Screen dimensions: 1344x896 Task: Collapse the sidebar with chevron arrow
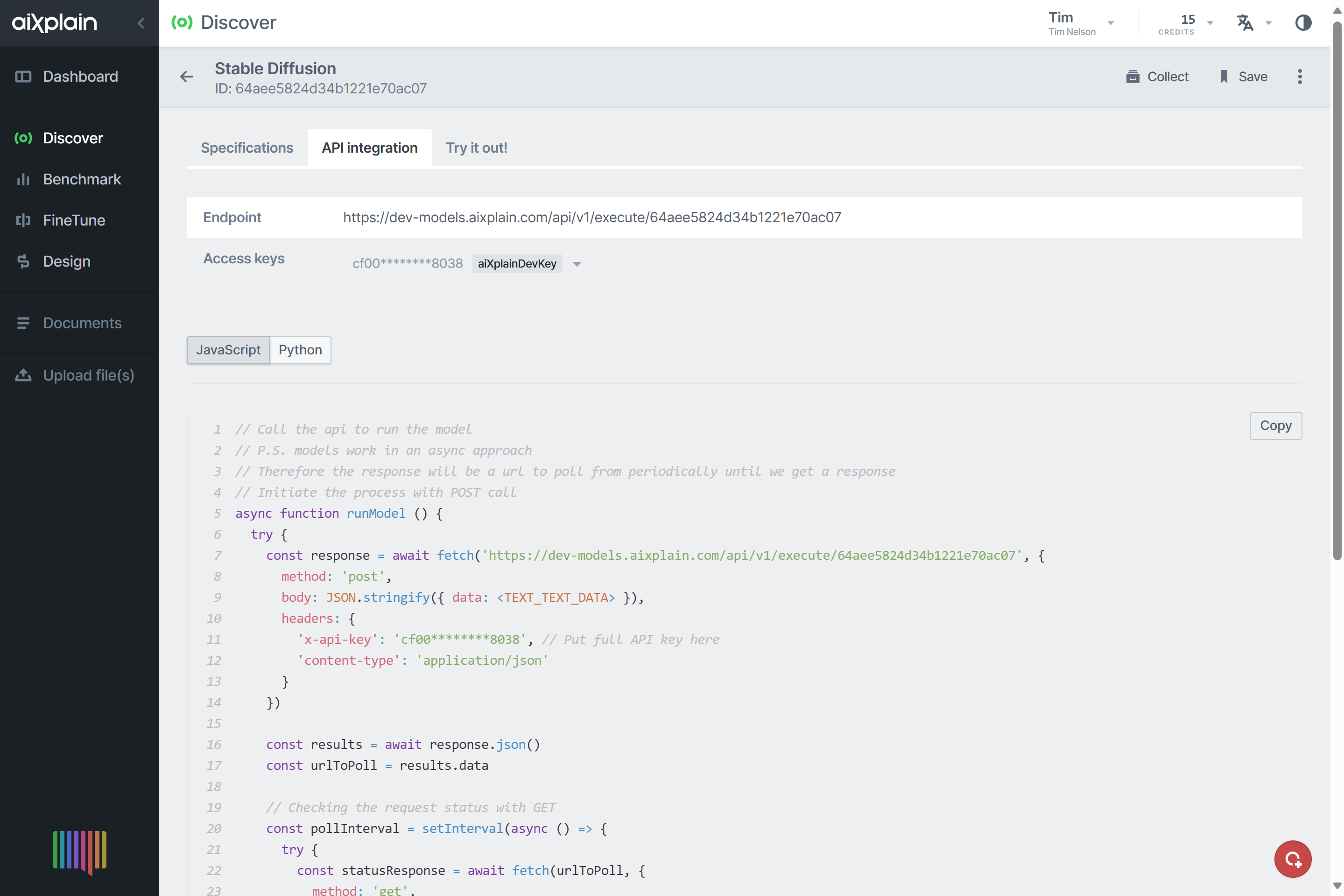tap(141, 23)
